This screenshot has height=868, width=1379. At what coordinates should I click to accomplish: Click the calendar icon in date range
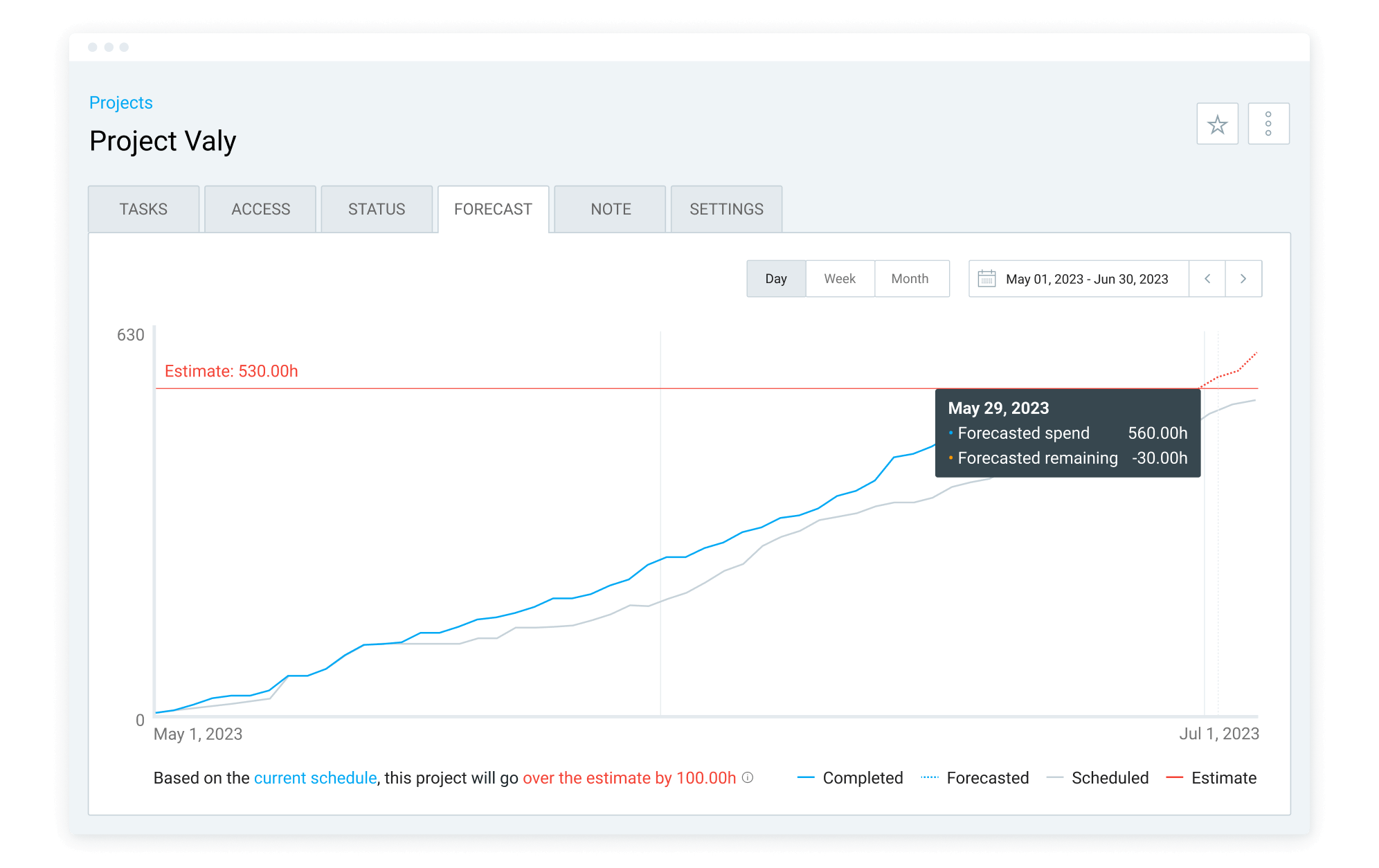986,279
